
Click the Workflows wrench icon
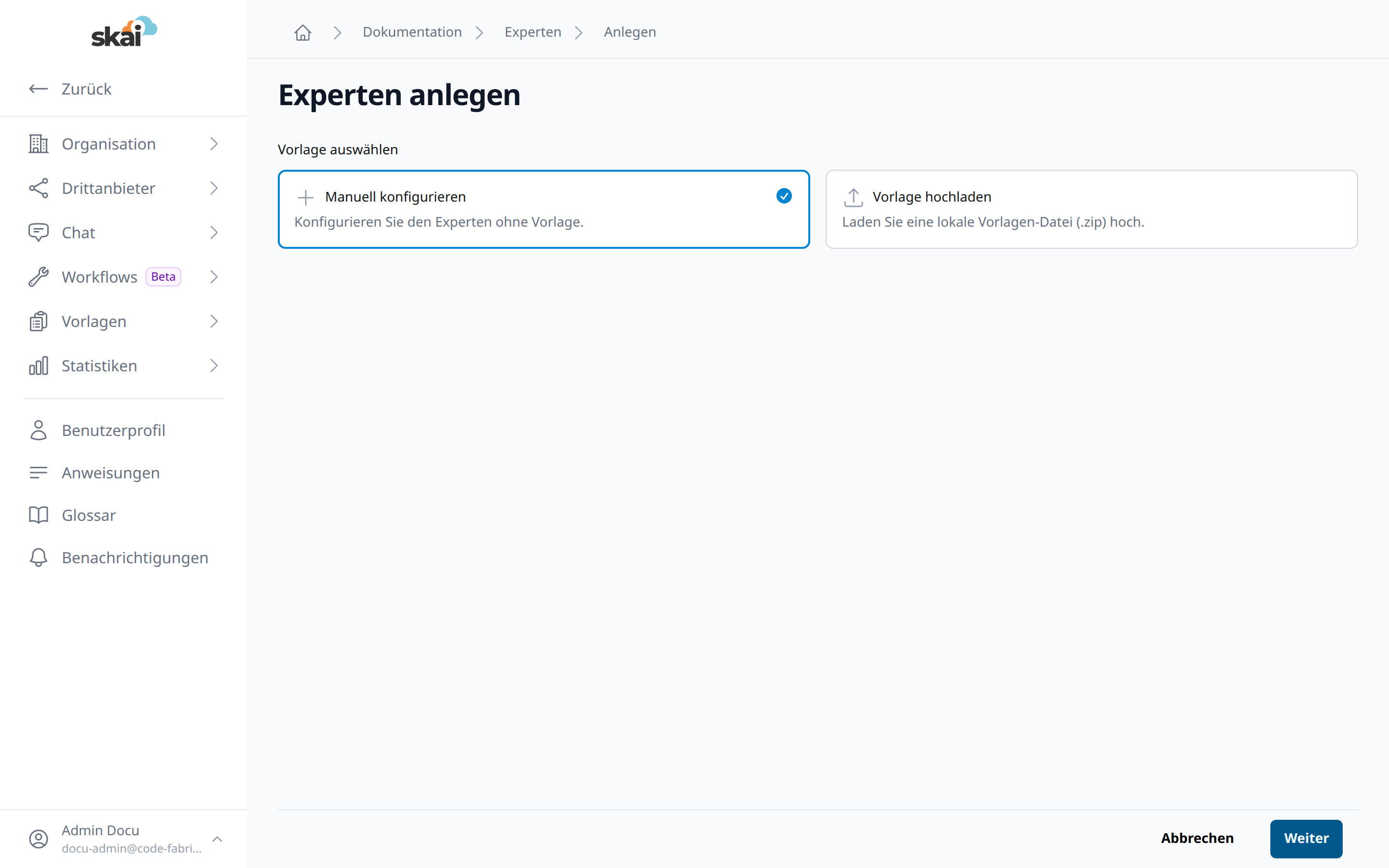39,277
